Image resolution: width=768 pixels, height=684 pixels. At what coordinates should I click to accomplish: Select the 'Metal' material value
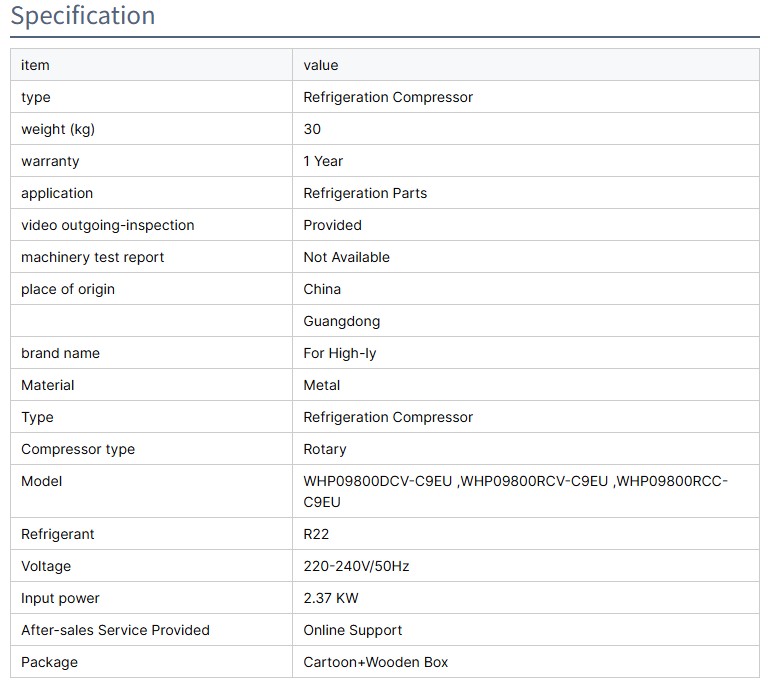click(x=322, y=385)
